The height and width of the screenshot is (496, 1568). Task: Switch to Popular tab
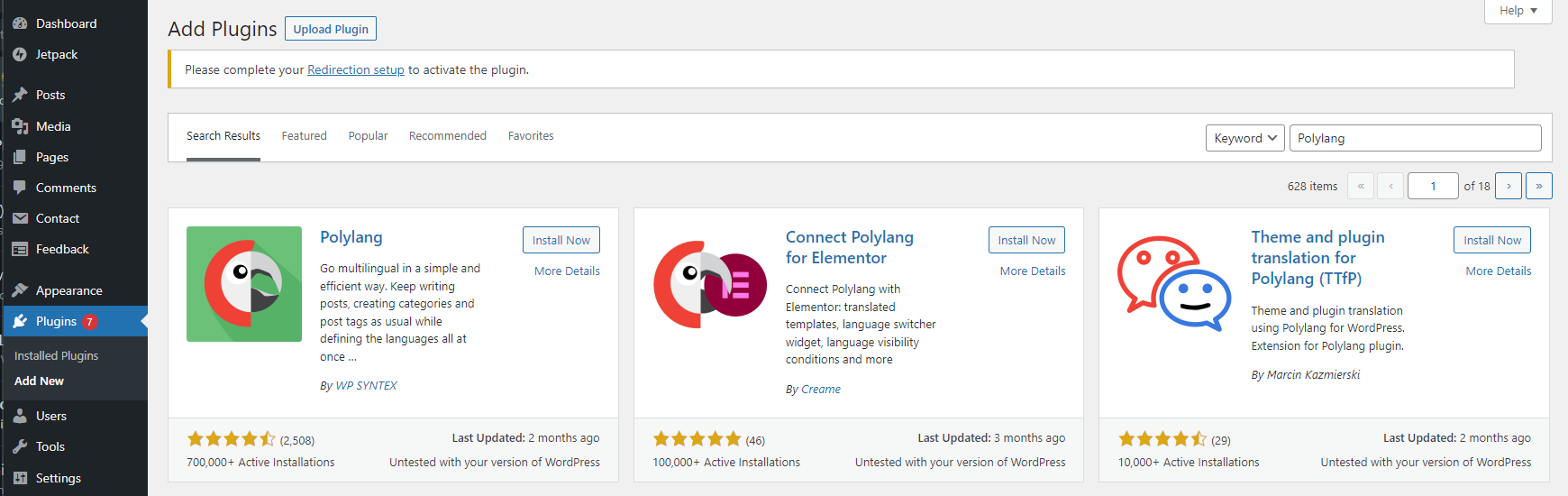pyautogui.click(x=368, y=136)
